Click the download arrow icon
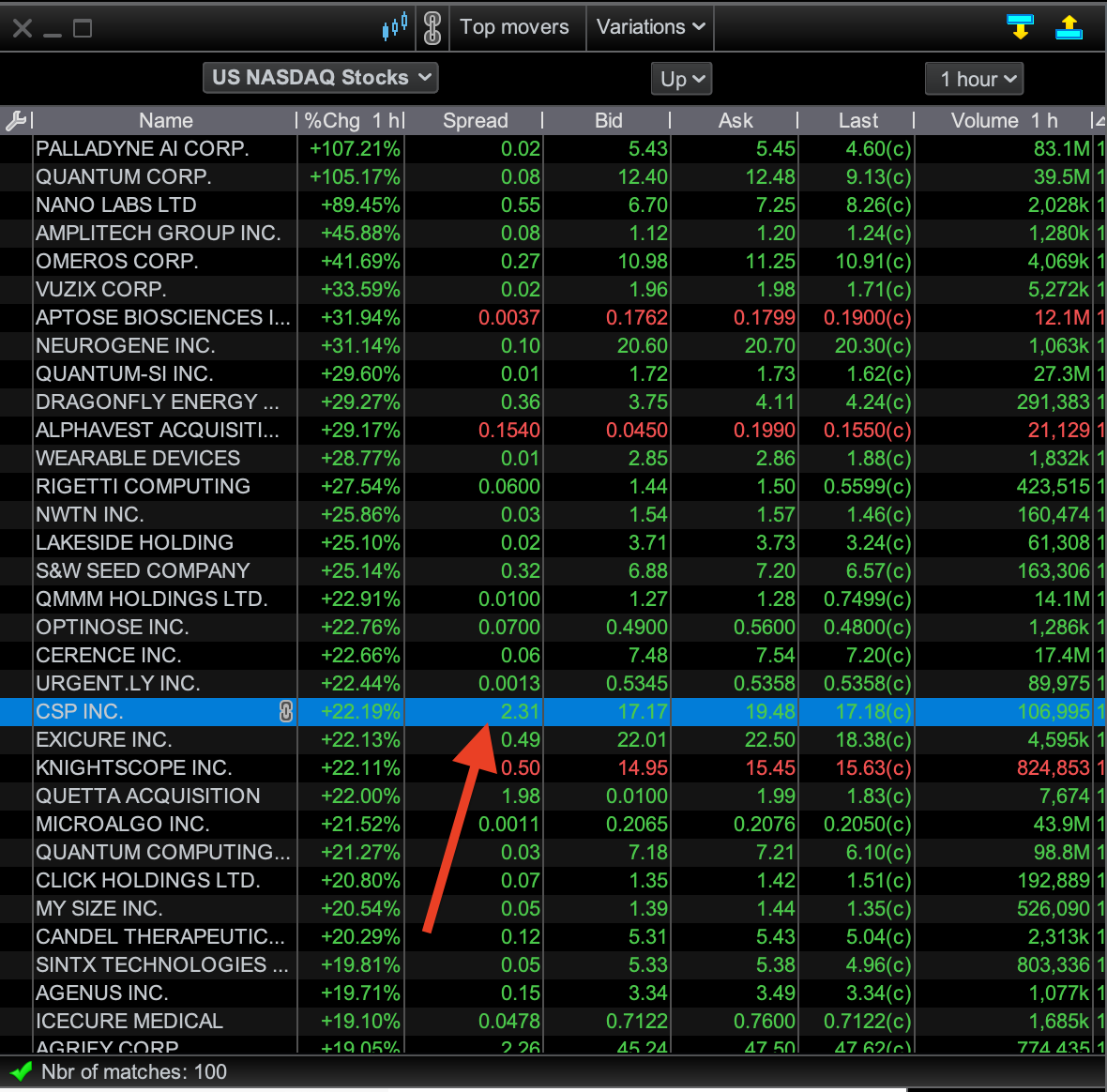The image size is (1107, 1092). coord(1020,27)
